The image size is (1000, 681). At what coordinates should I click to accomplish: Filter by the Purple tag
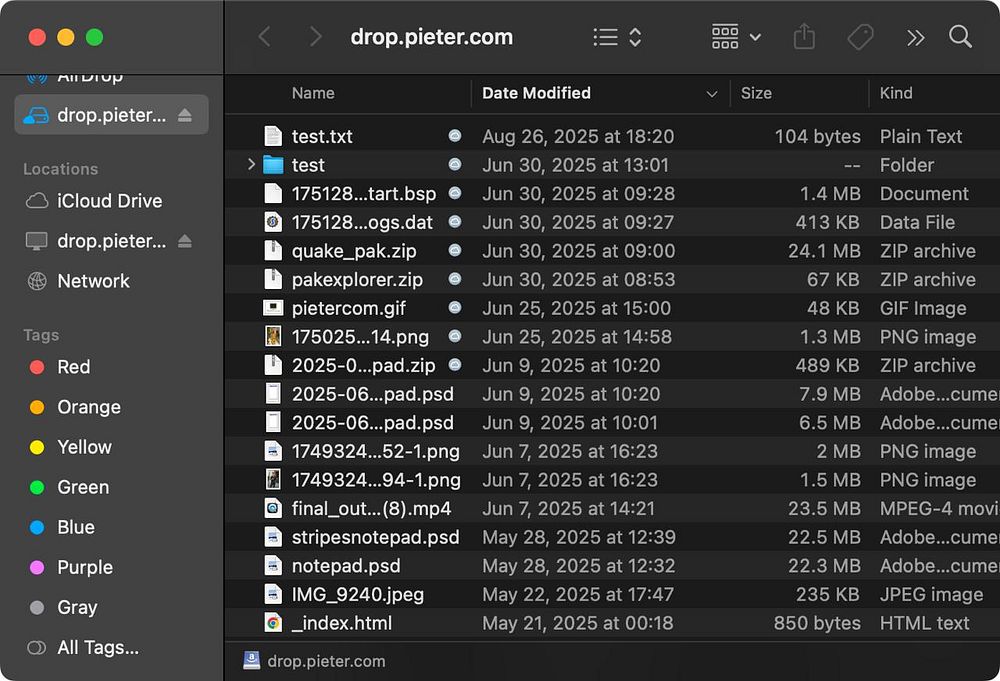[x=71, y=568]
